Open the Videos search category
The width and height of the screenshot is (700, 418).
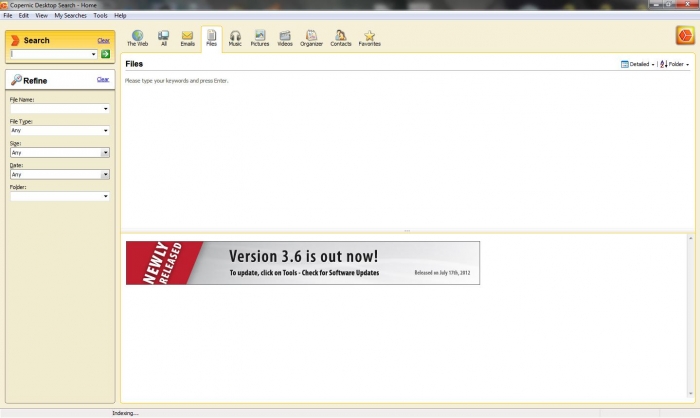285,38
